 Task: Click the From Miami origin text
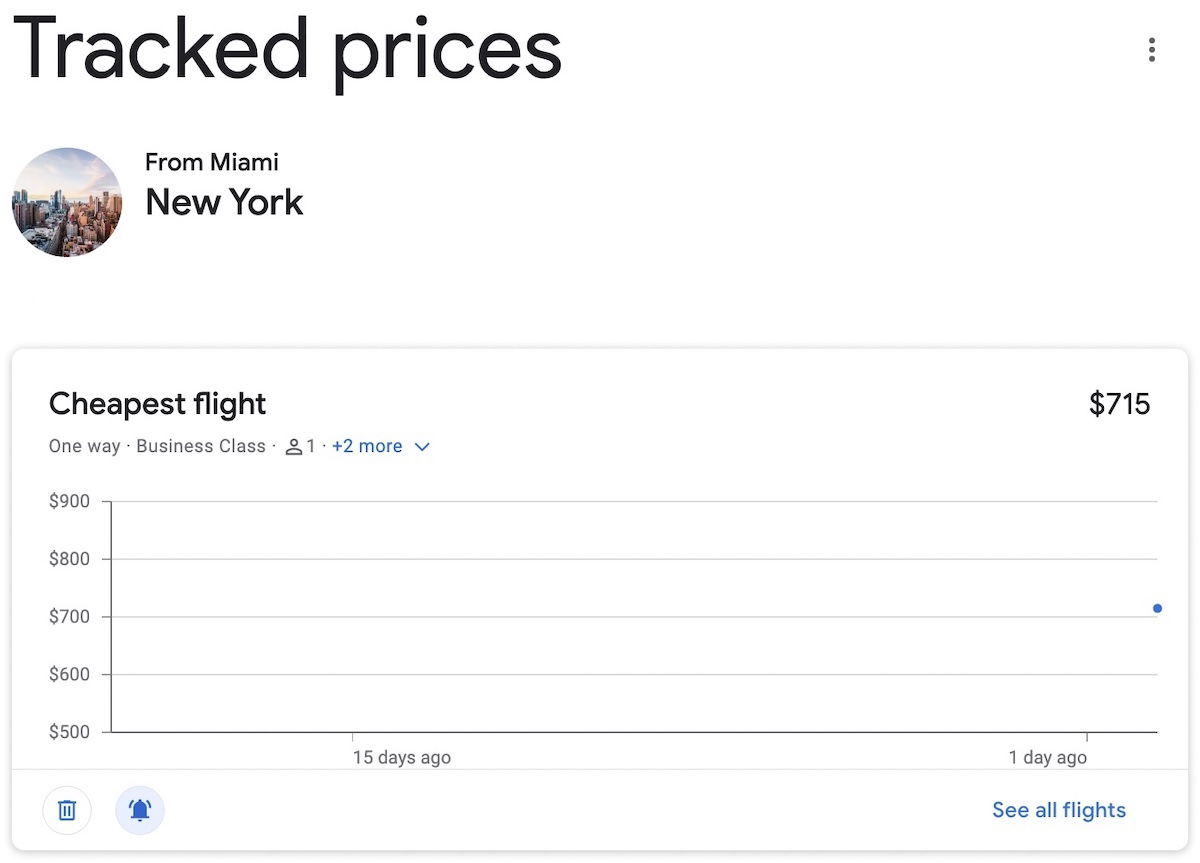pos(212,162)
